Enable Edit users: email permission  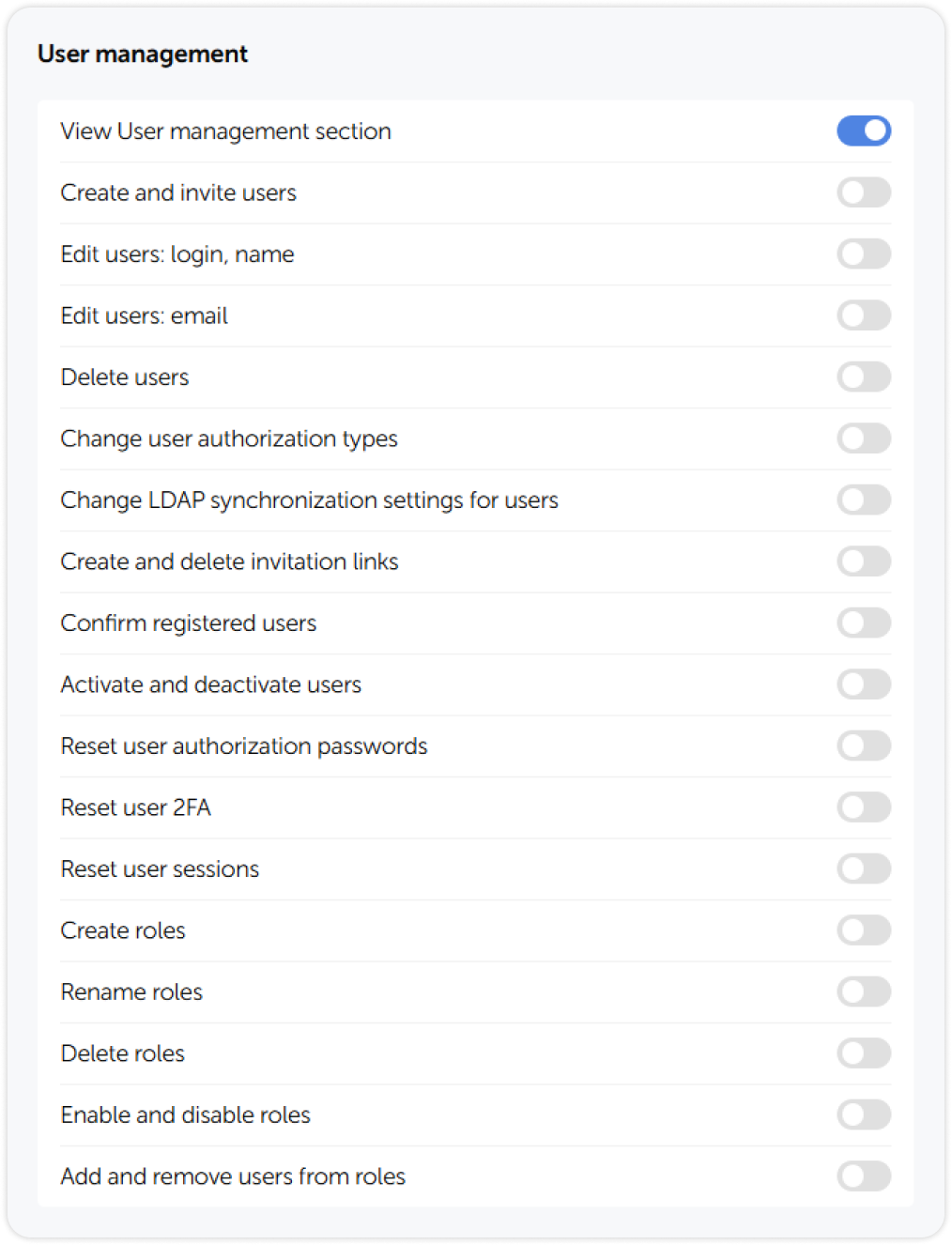[864, 315]
